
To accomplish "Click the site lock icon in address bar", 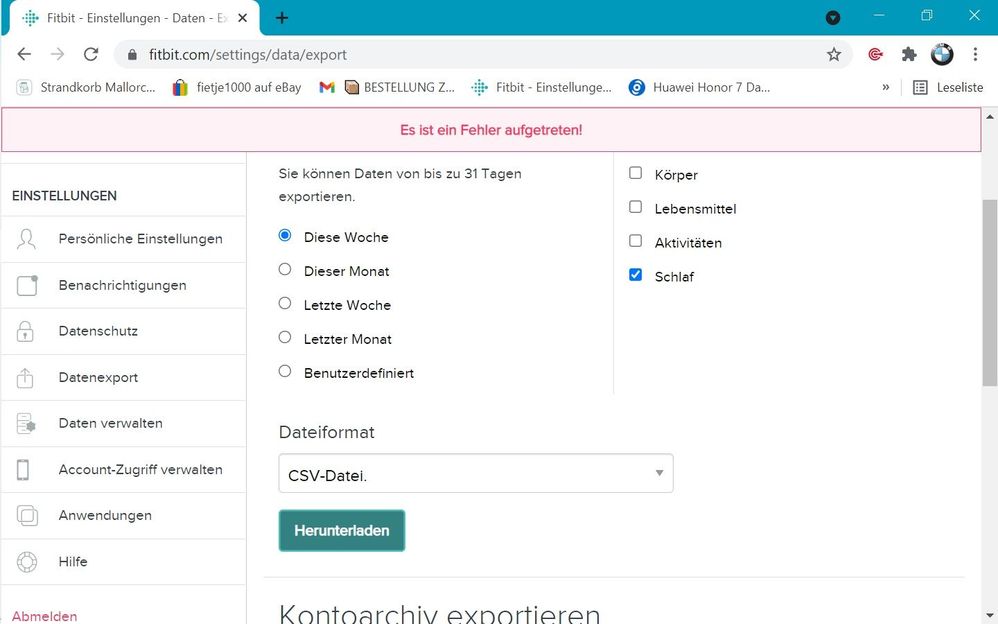I will click(132, 55).
